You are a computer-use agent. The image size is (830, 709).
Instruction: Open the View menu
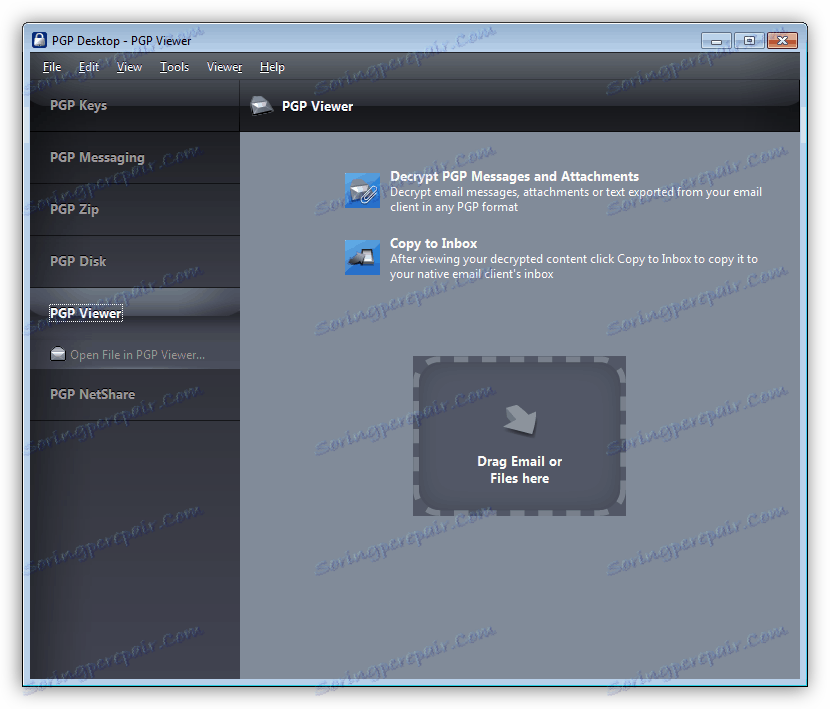pyautogui.click(x=129, y=67)
